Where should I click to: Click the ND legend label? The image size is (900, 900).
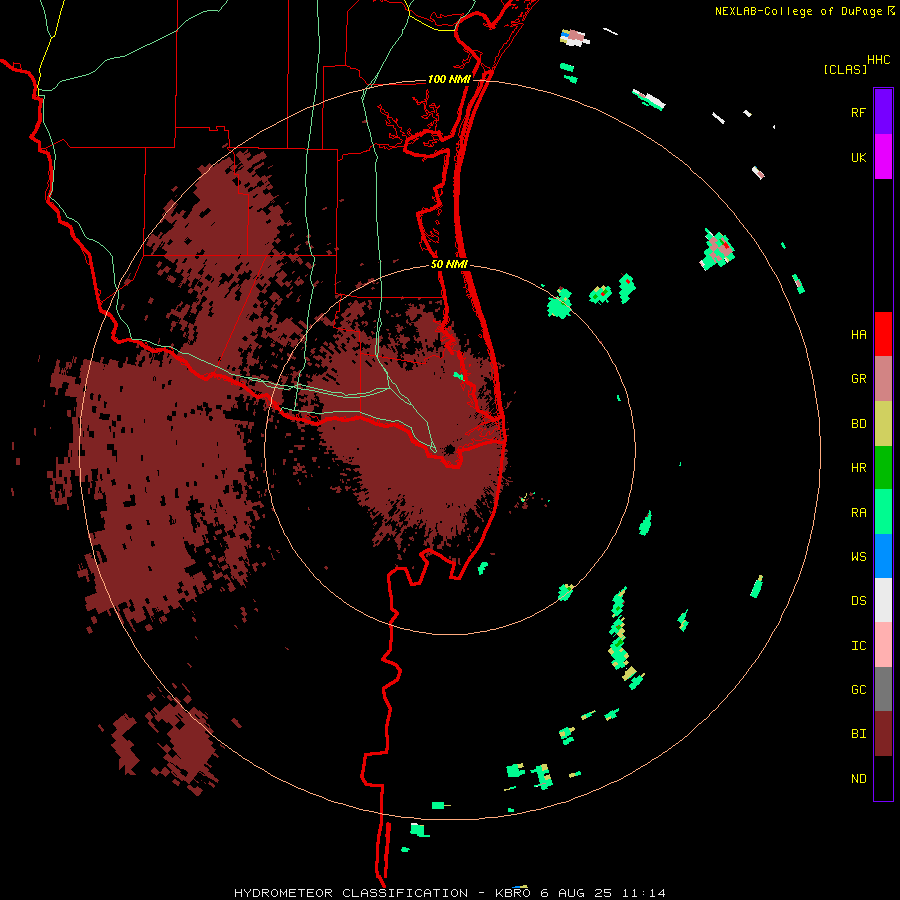(x=858, y=779)
